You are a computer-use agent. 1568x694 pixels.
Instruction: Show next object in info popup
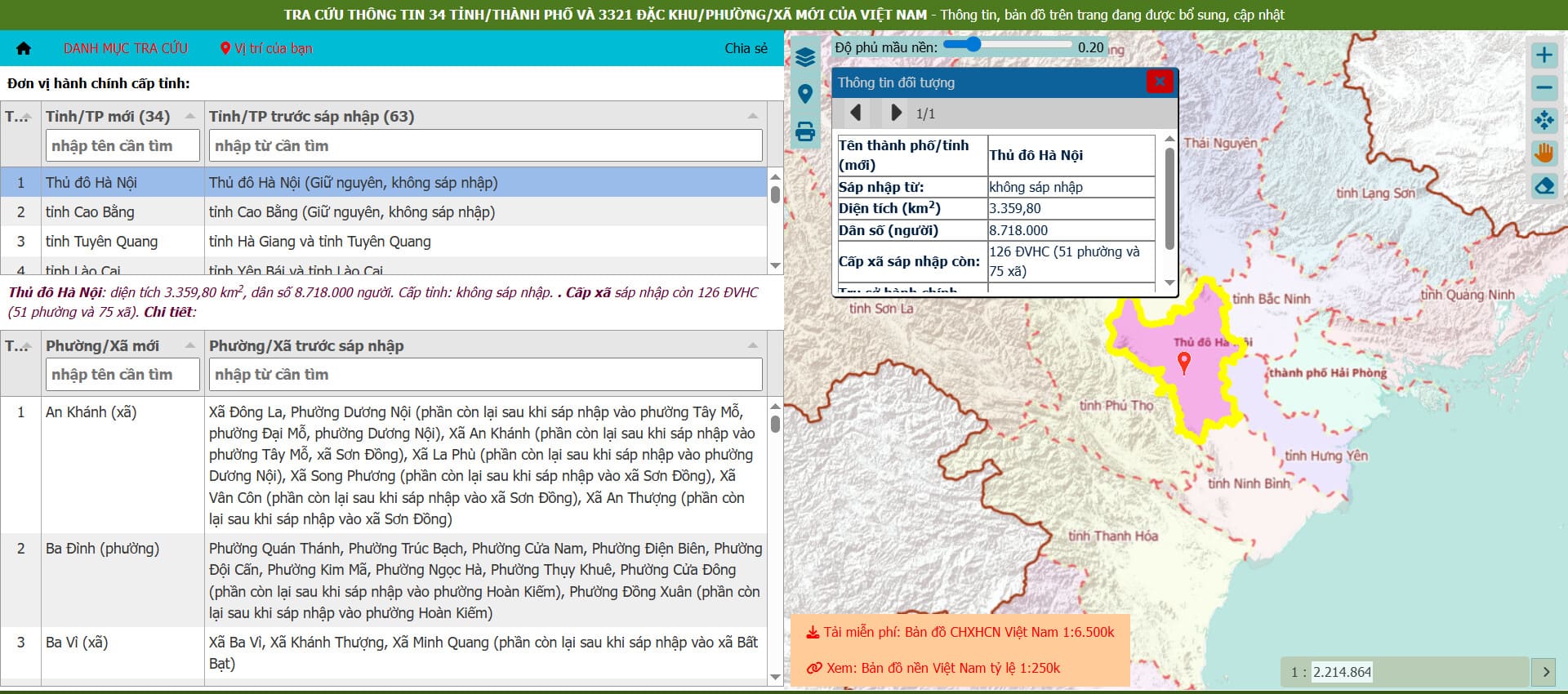coord(896,113)
